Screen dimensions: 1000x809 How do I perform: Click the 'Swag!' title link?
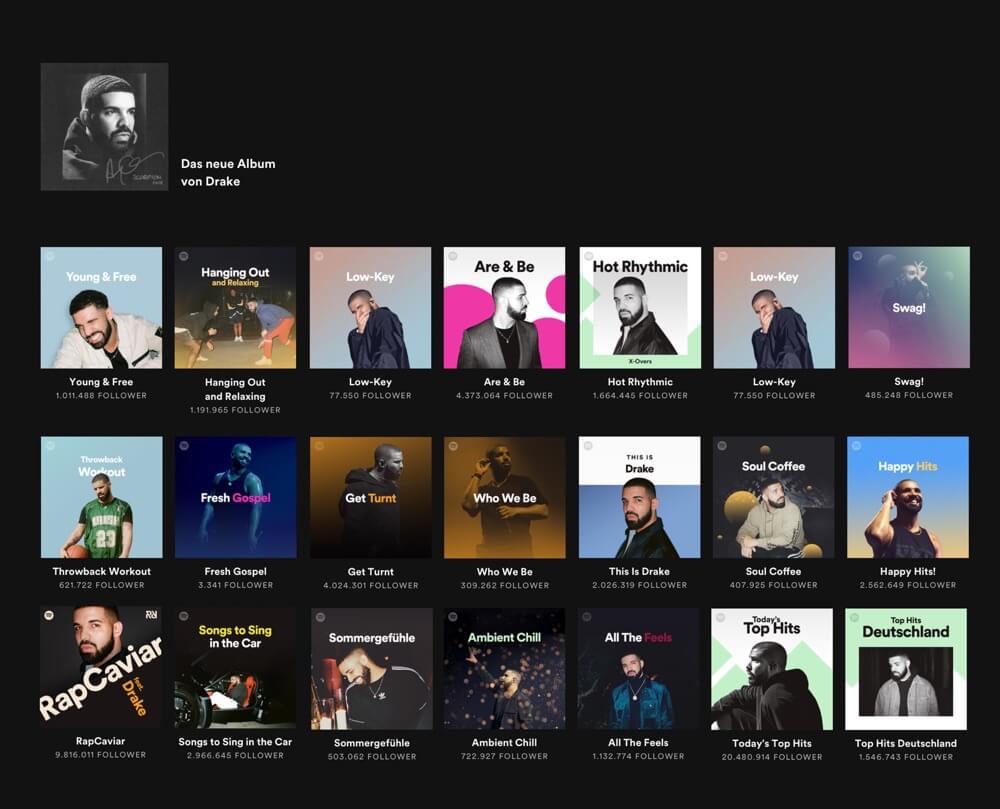(909, 382)
